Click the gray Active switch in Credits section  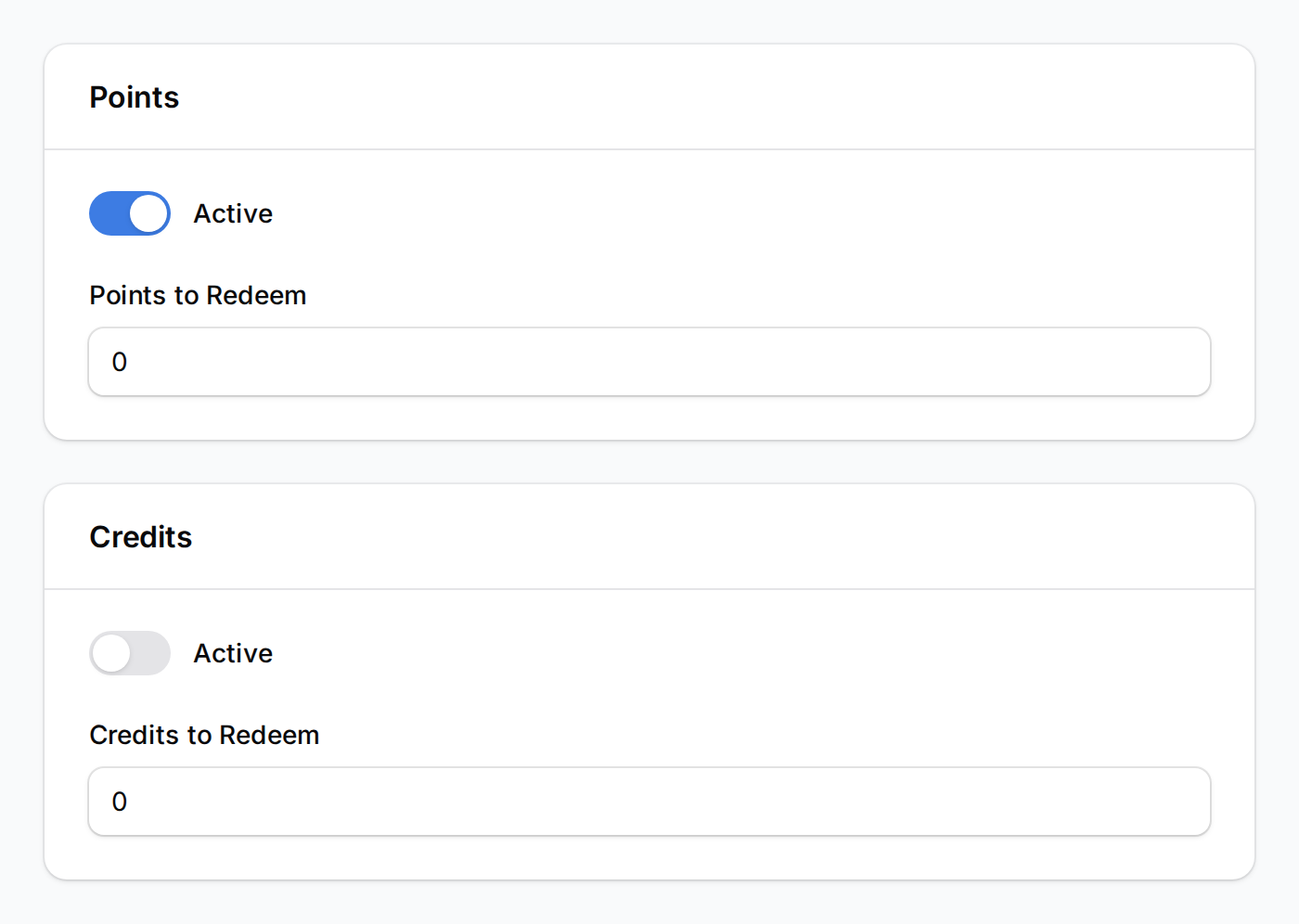click(x=130, y=653)
